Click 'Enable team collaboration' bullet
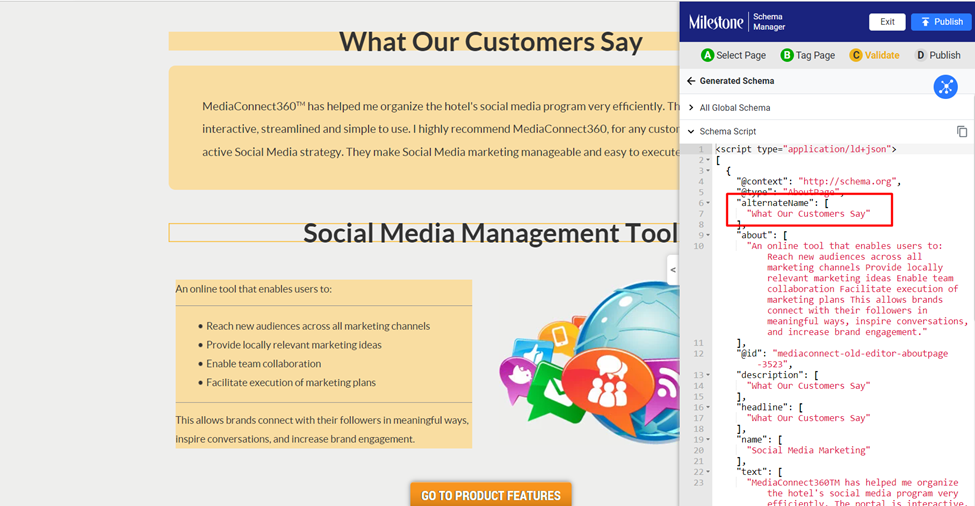Screen dimensions: 975x506 pos(264,364)
